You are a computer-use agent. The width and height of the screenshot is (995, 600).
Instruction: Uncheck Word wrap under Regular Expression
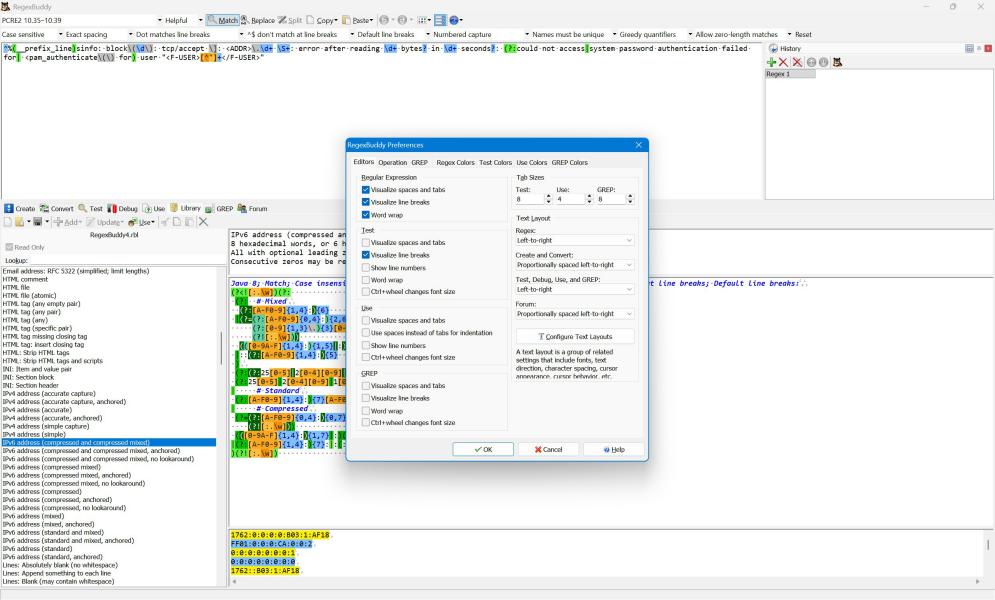coord(366,215)
